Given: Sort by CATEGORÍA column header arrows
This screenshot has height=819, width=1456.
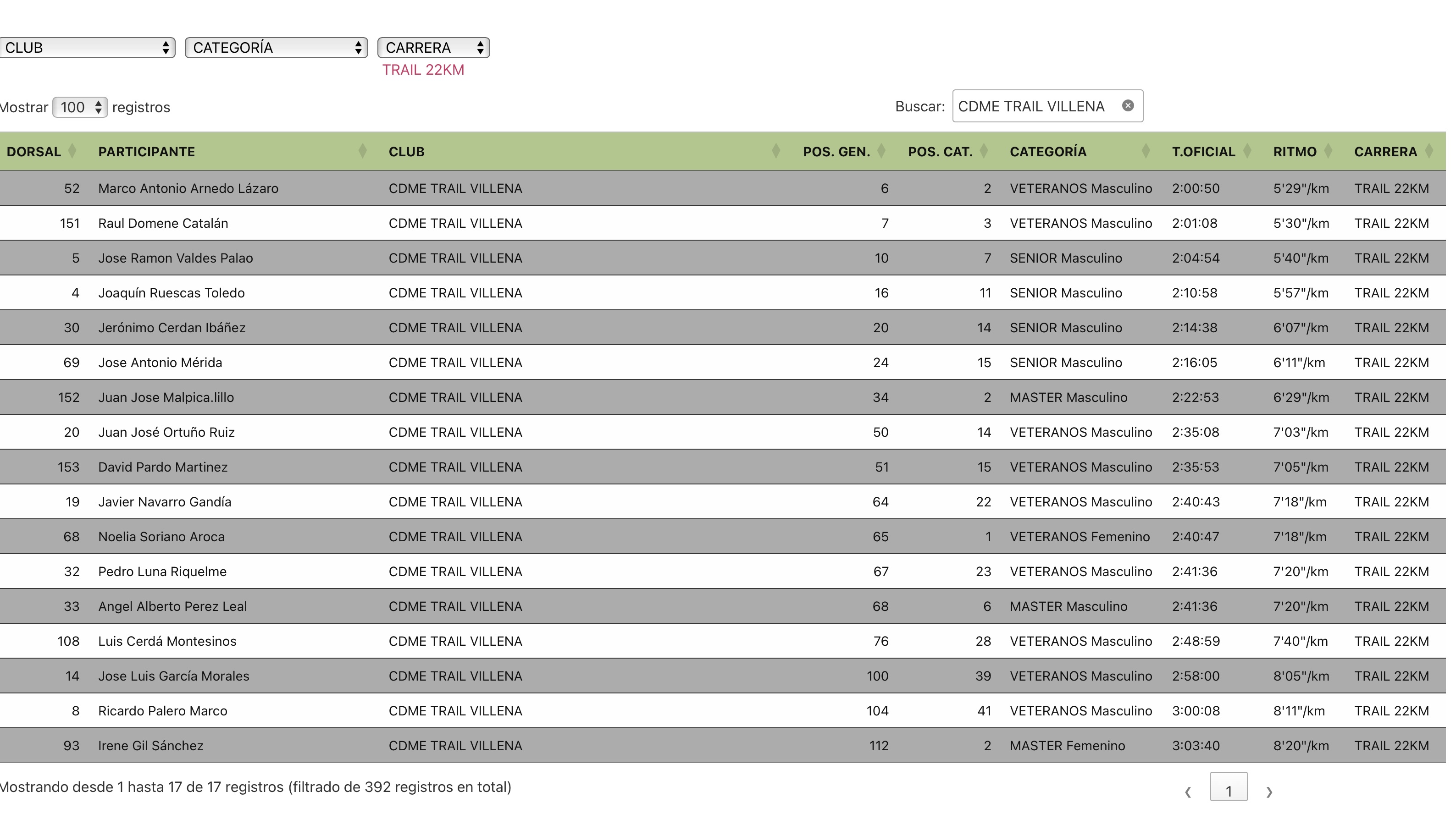Looking at the screenshot, I should 1146,151.
